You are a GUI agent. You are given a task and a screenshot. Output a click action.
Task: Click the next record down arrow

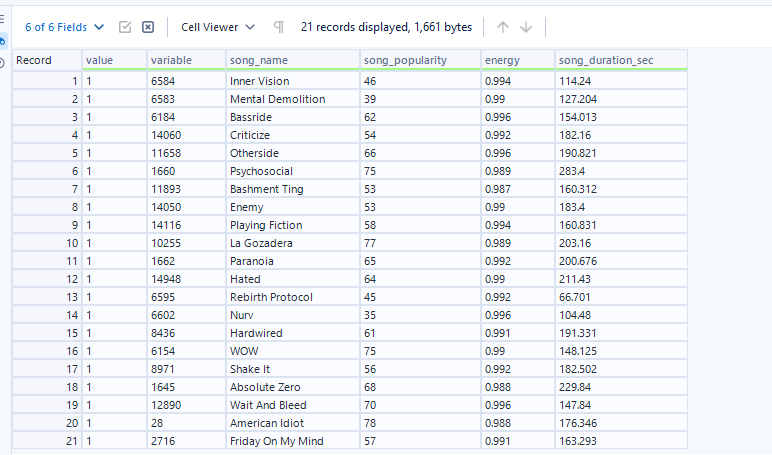pos(526,27)
